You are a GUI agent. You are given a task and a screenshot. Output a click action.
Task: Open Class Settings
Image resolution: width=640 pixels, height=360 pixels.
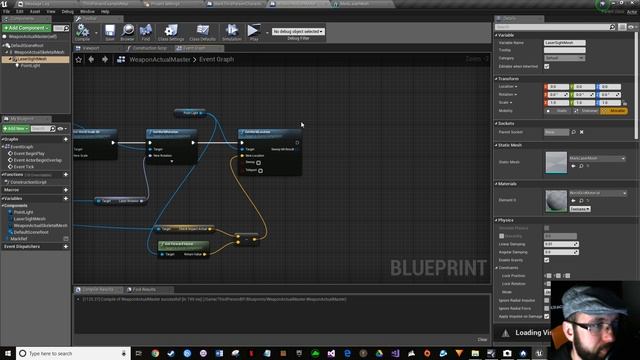(171, 32)
